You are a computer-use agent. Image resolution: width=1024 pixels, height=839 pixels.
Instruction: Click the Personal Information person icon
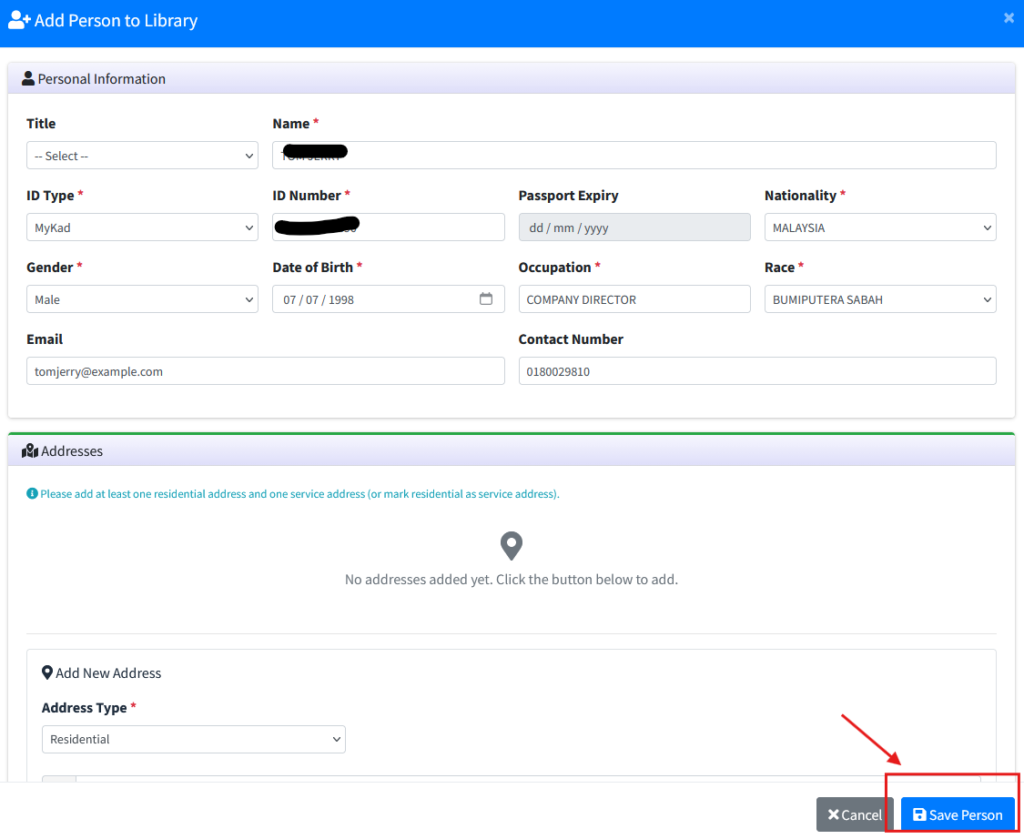click(x=28, y=79)
